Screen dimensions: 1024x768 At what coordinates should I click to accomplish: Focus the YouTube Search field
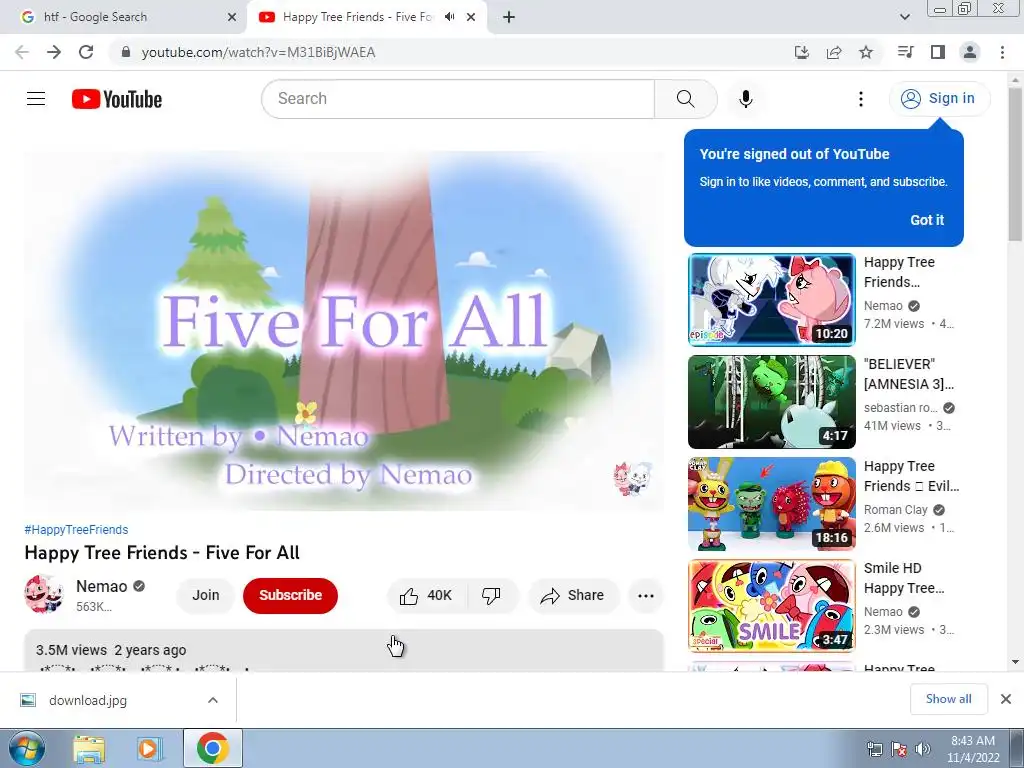tap(458, 99)
